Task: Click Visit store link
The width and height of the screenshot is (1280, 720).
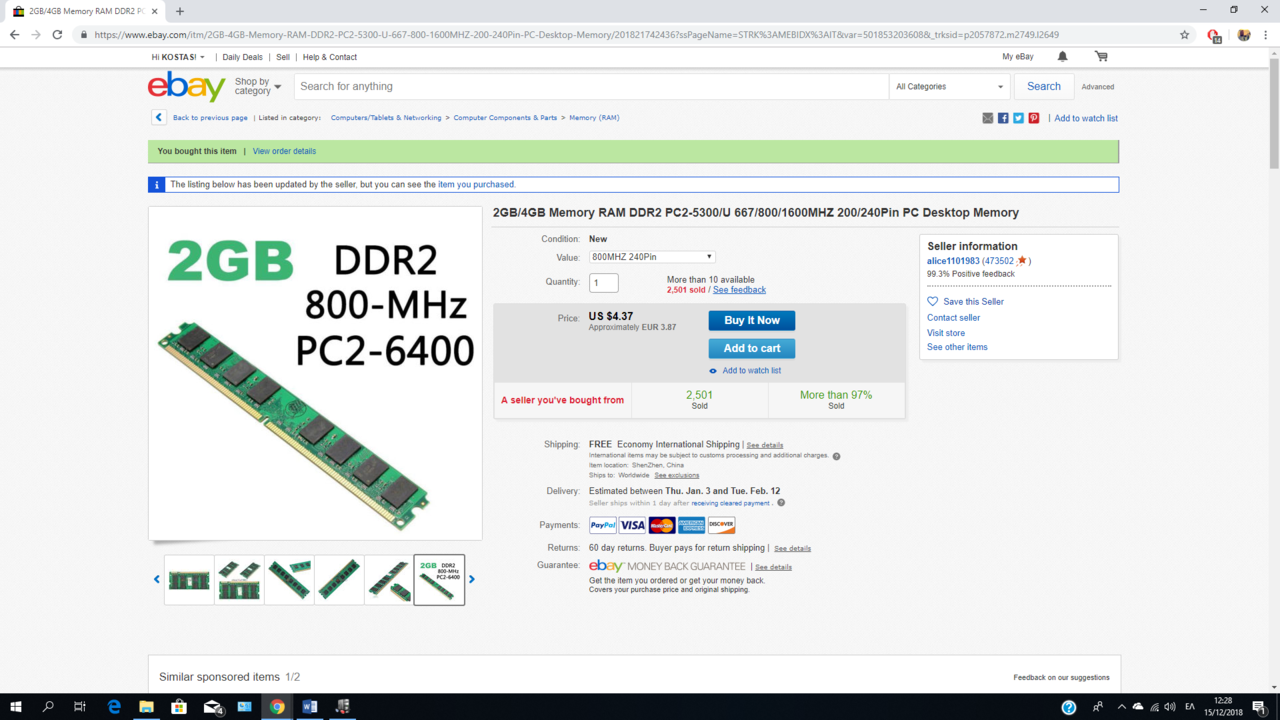Action: click(946, 333)
